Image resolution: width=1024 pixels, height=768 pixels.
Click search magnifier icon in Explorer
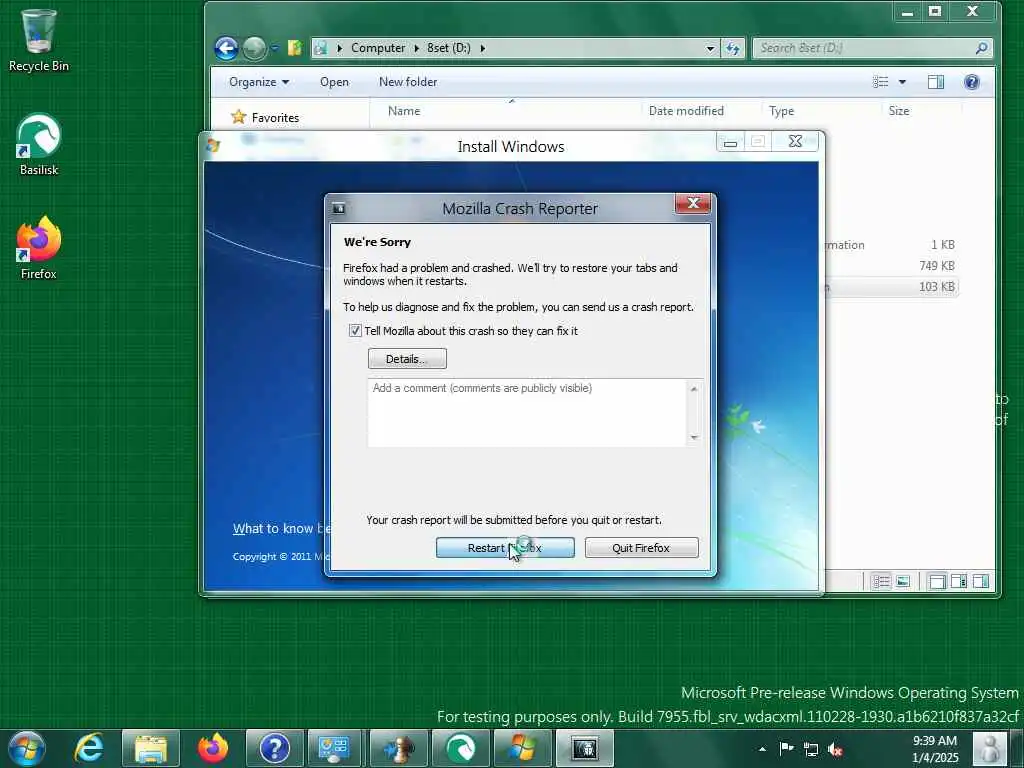(982, 48)
